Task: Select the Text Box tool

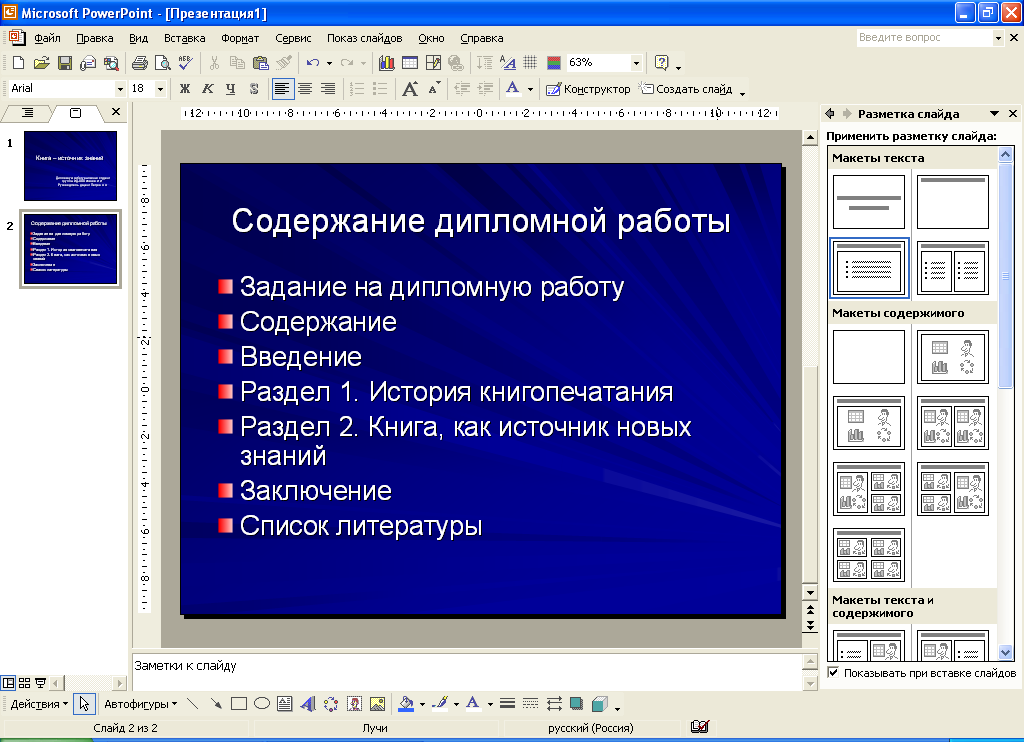Action: pyautogui.click(x=285, y=703)
